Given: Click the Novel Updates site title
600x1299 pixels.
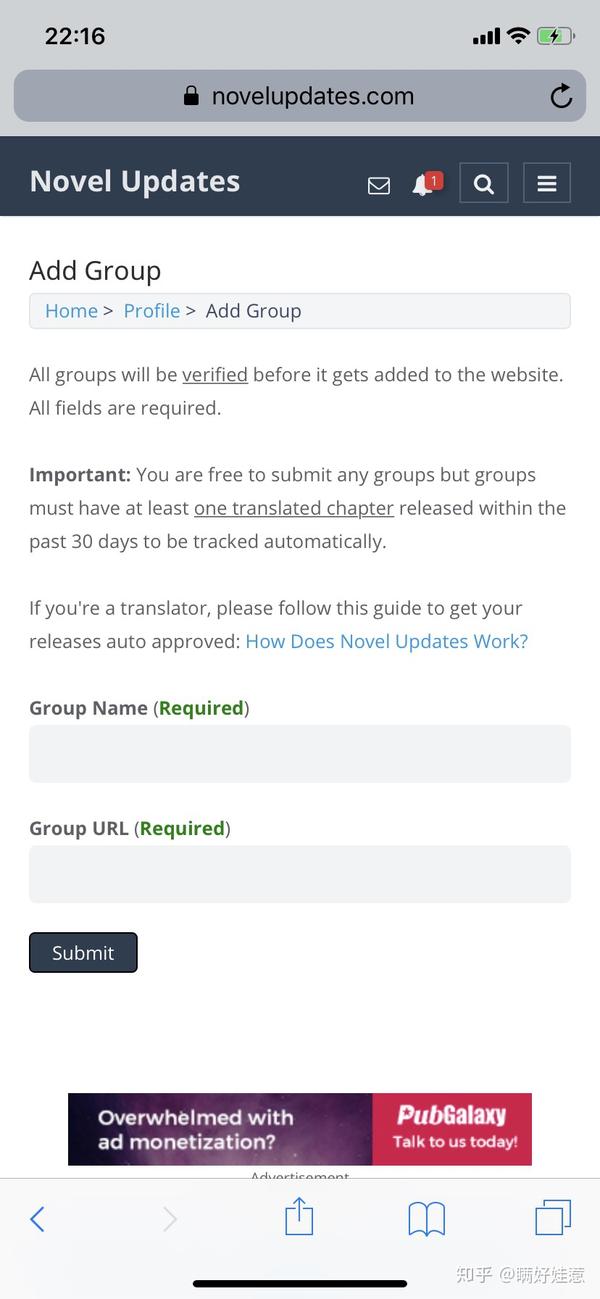Looking at the screenshot, I should click(135, 182).
